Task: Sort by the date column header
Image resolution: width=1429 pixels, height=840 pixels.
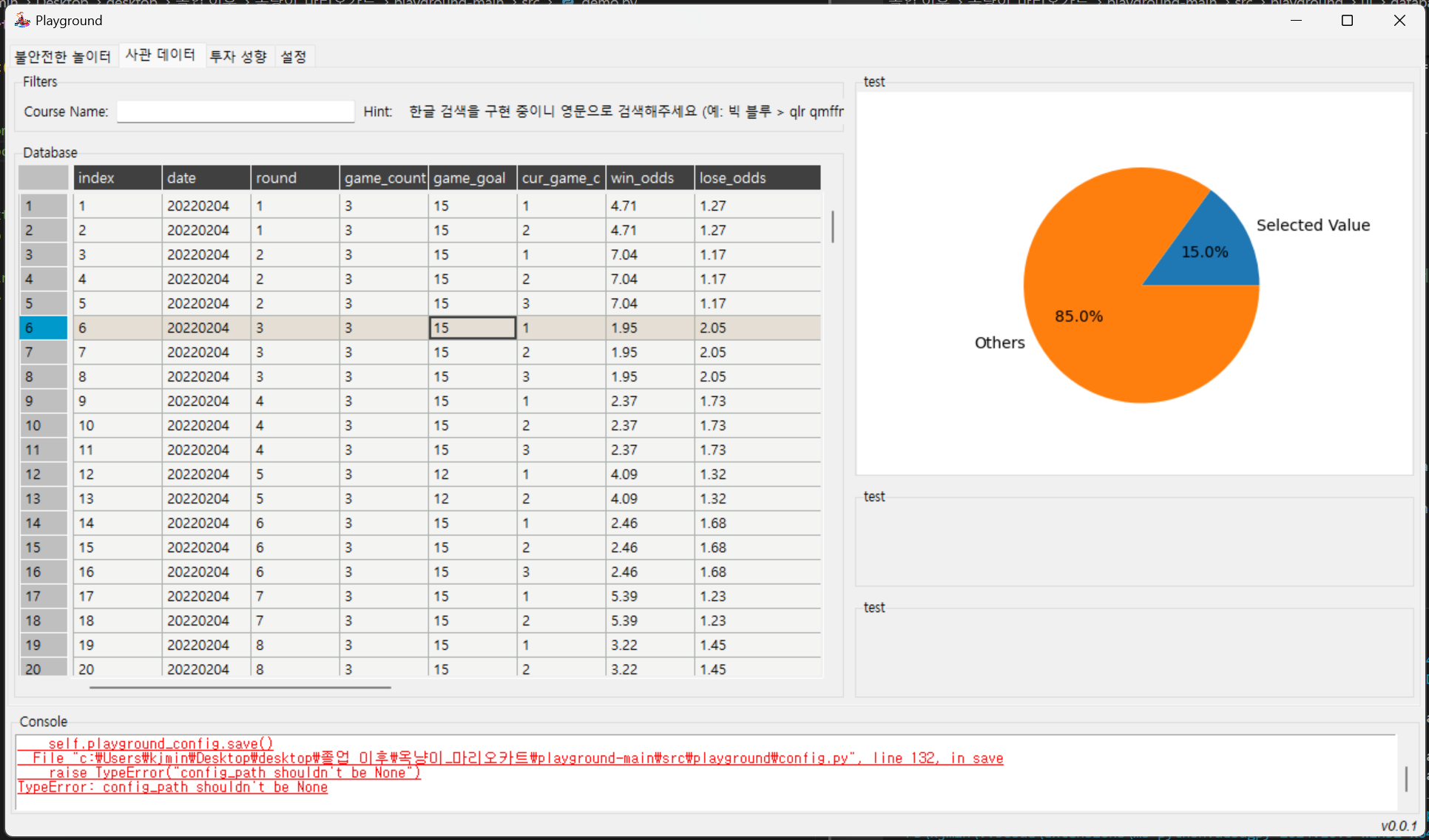Action: [206, 177]
